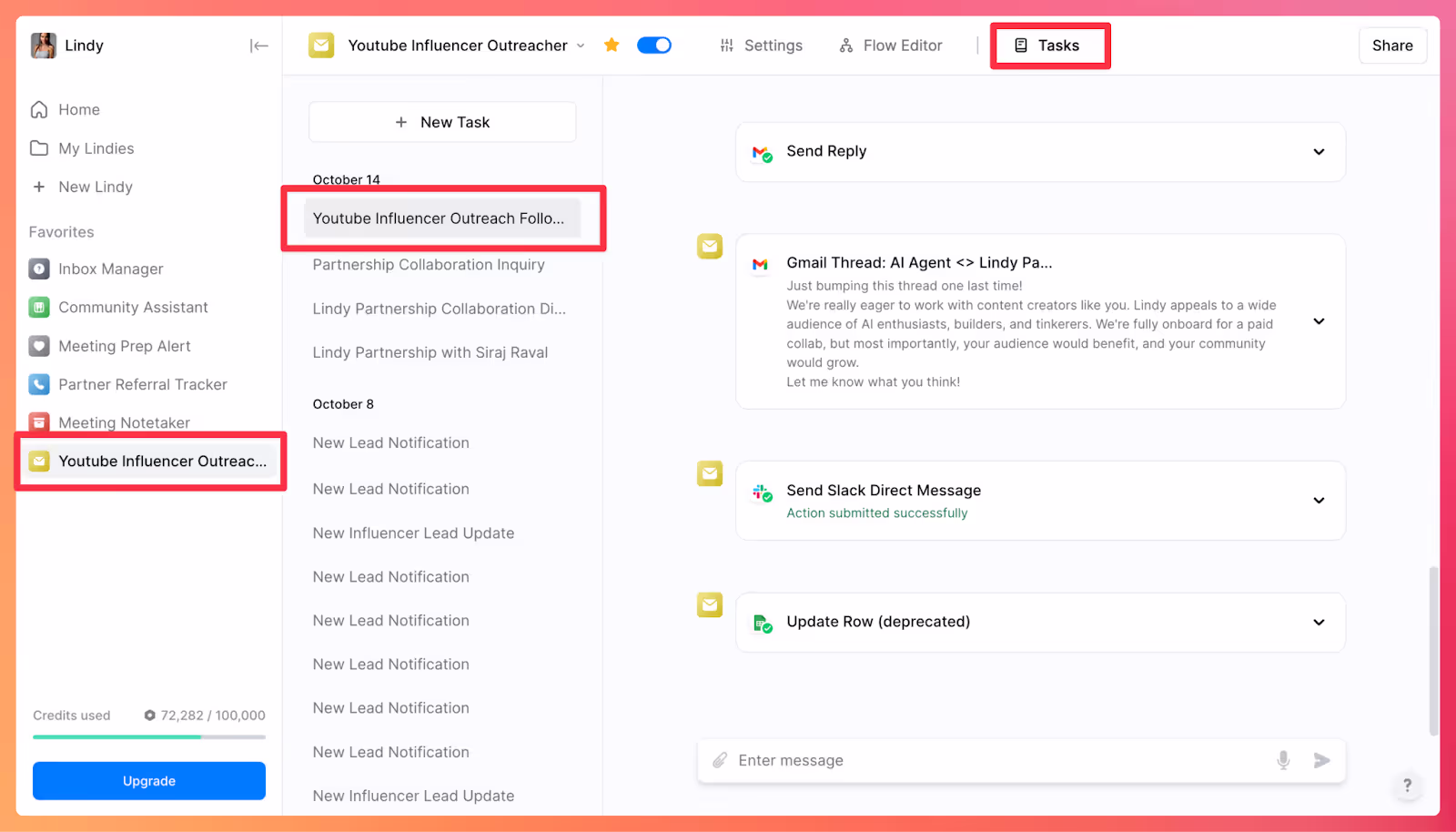Image resolution: width=1456 pixels, height=832 pixels.
Task: Open the Settings tab
Action: (x=762, y=46)
